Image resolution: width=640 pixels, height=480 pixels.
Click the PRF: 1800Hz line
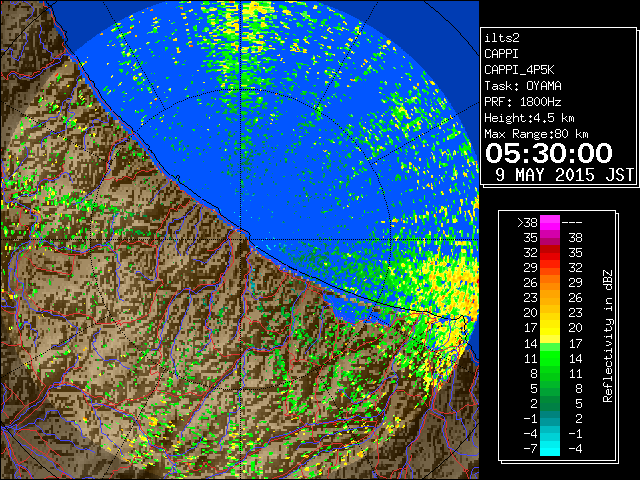[523, 102]
